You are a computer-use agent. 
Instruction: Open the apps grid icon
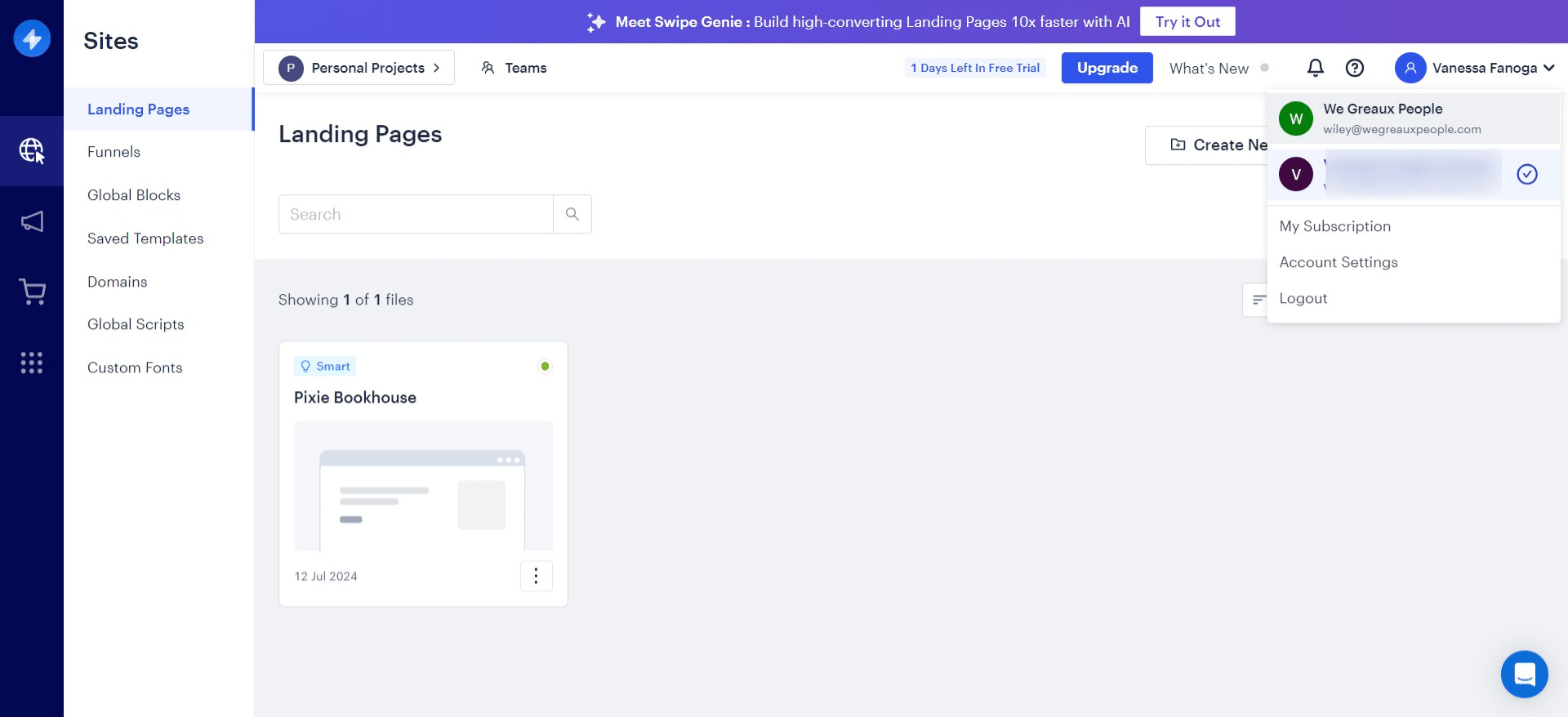pos(32,363)
